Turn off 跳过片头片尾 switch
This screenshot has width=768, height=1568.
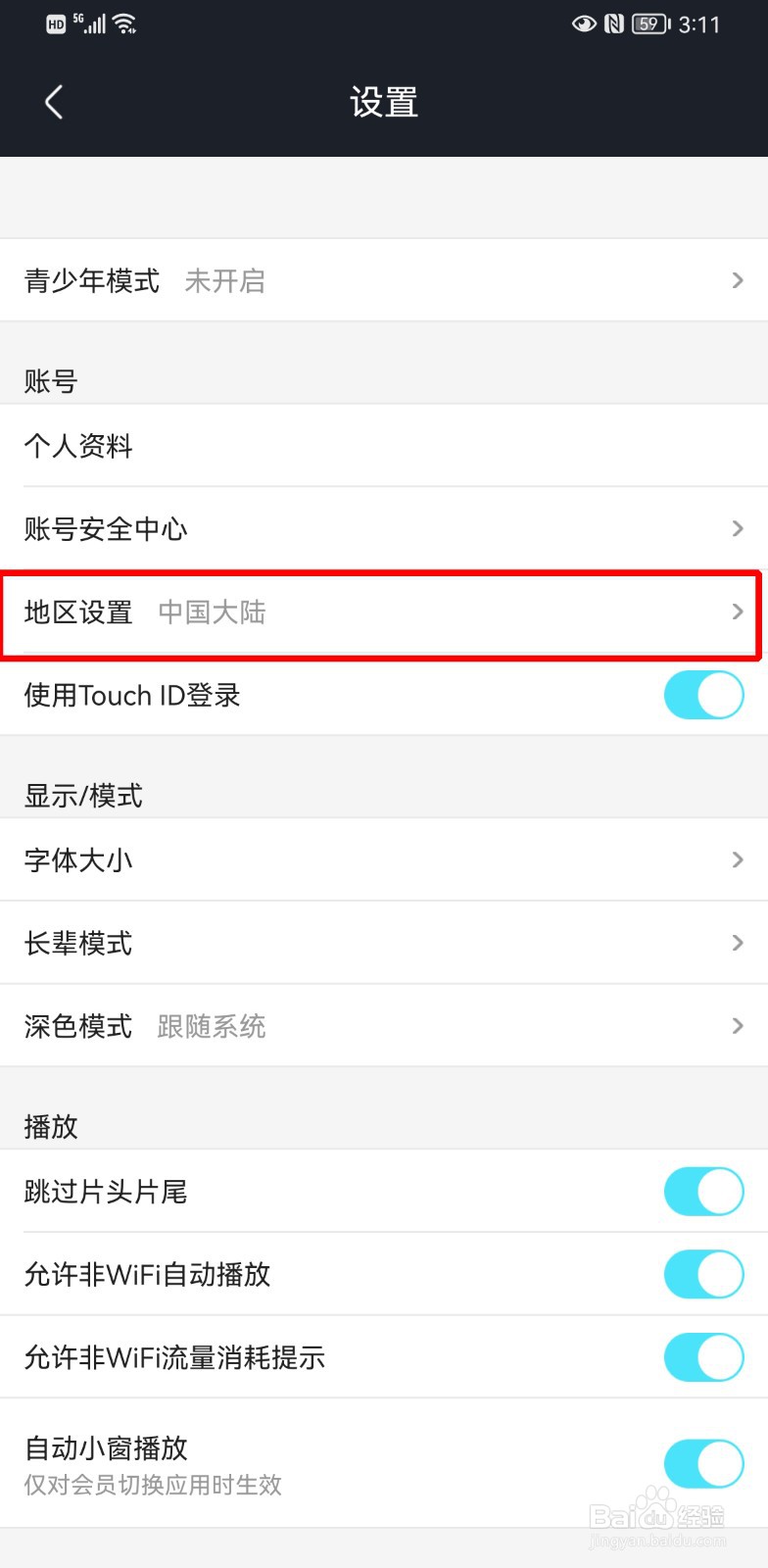(x=704, y=1191)
